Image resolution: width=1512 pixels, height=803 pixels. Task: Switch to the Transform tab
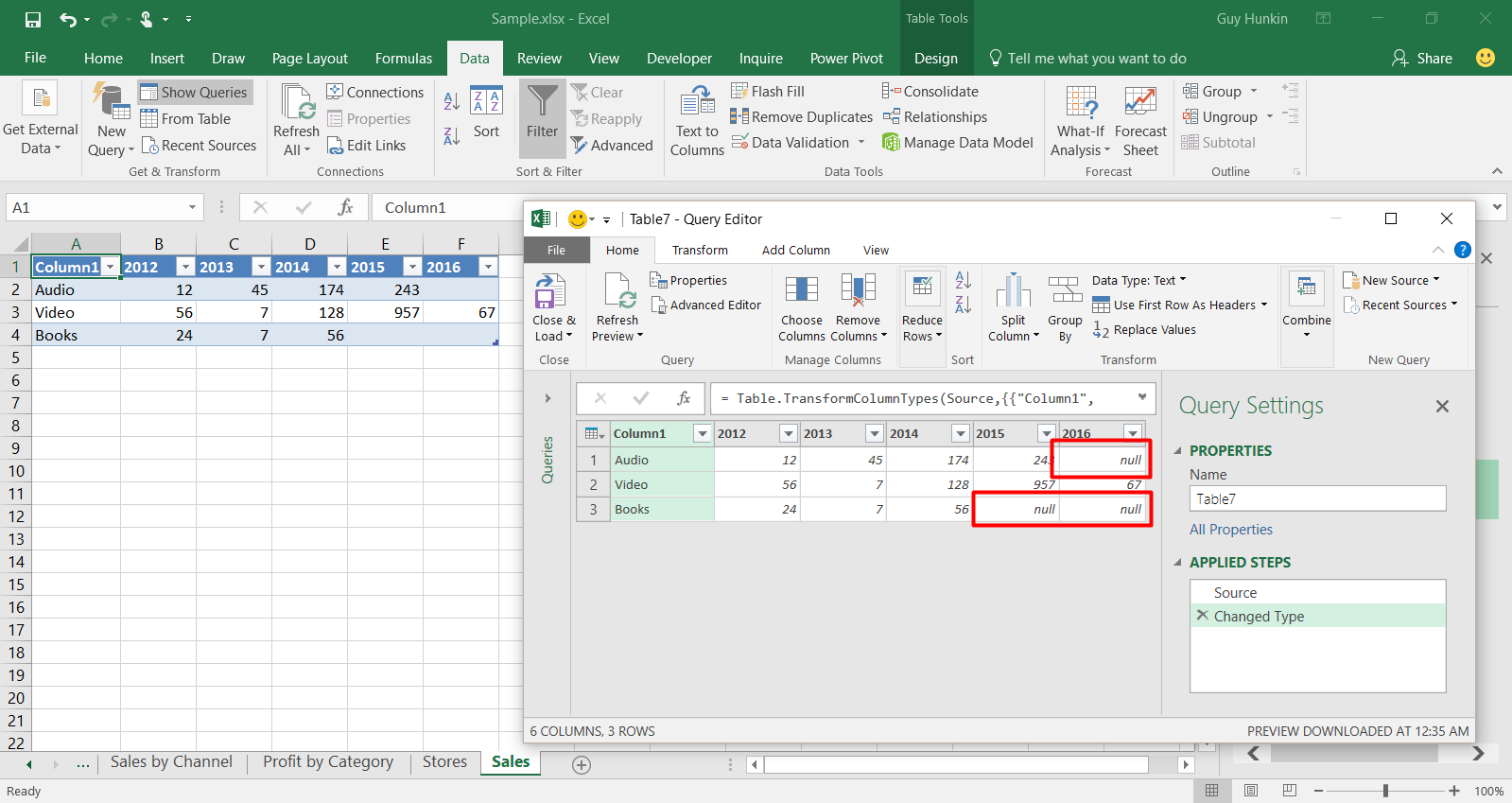coord(700,251)
